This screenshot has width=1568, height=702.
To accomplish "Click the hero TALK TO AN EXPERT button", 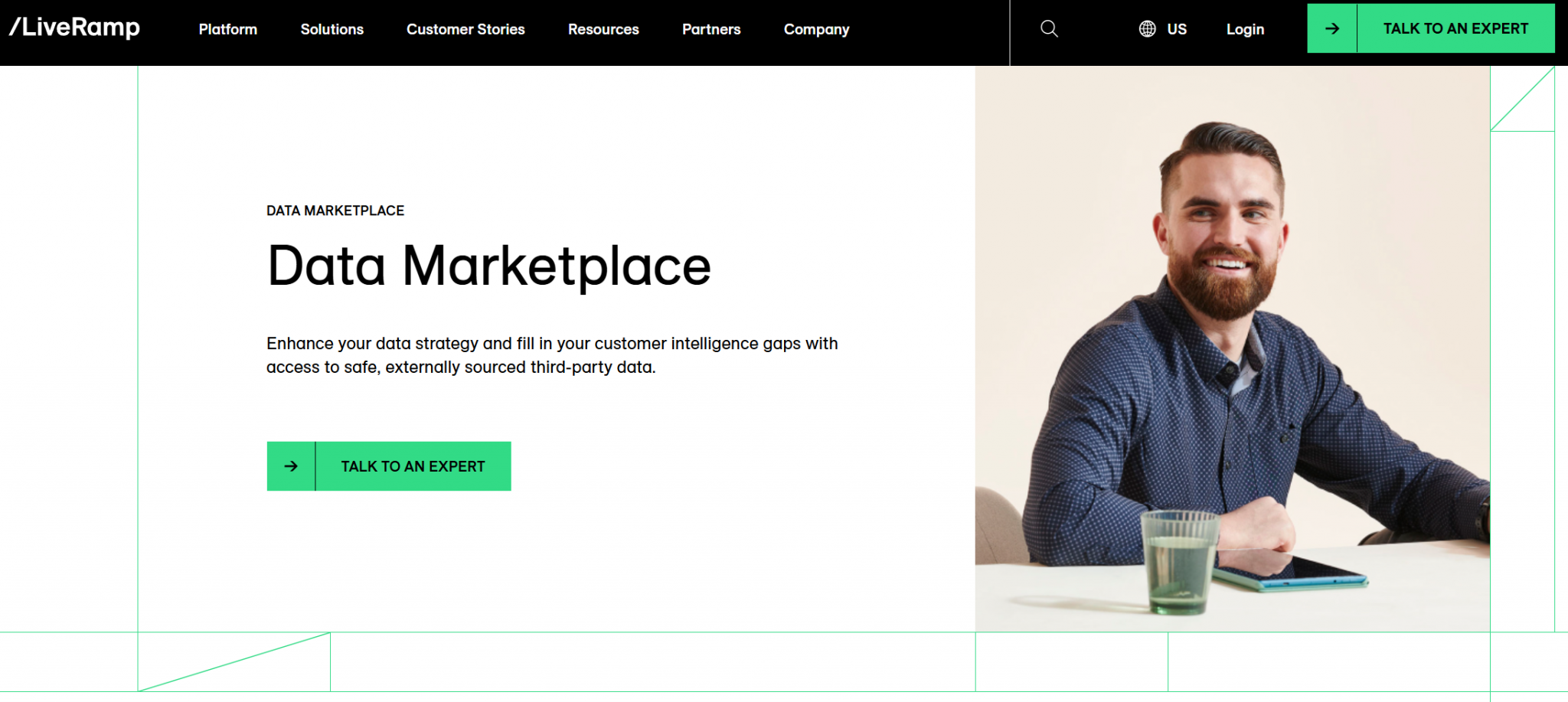I will 413,465.
